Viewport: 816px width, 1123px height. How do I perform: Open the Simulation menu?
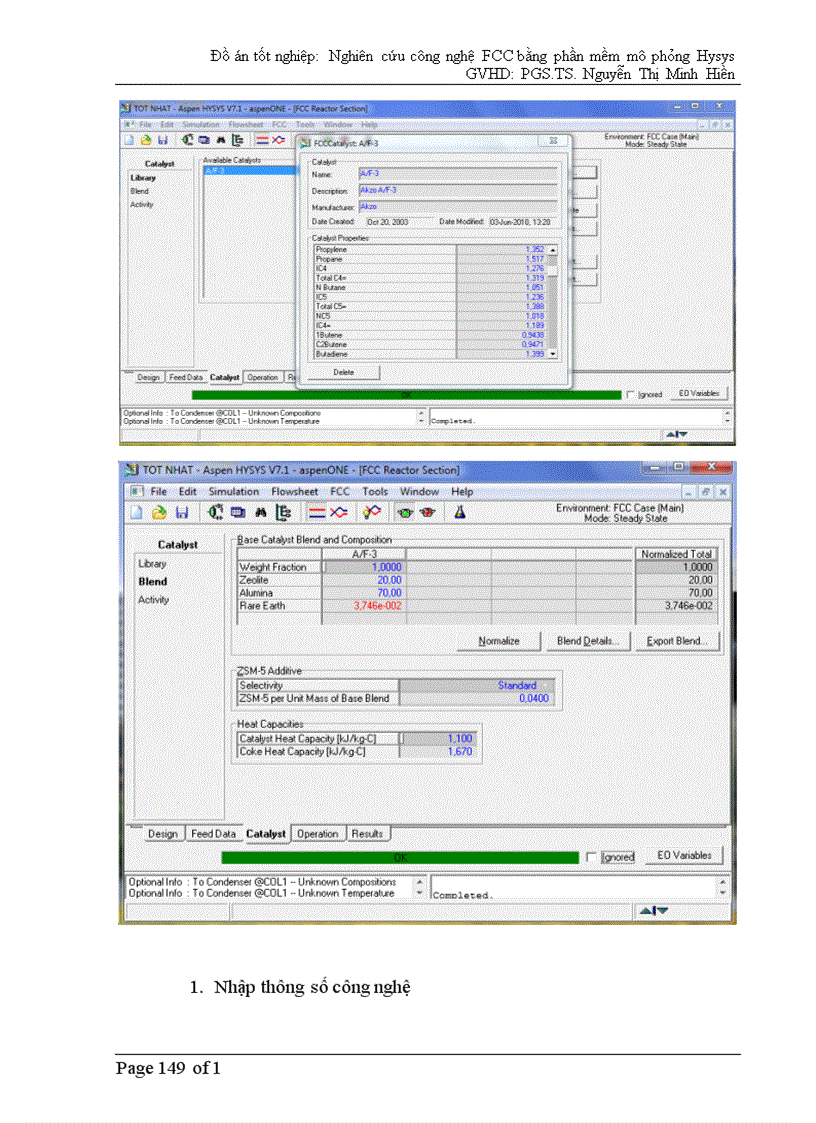pos(233,491)
